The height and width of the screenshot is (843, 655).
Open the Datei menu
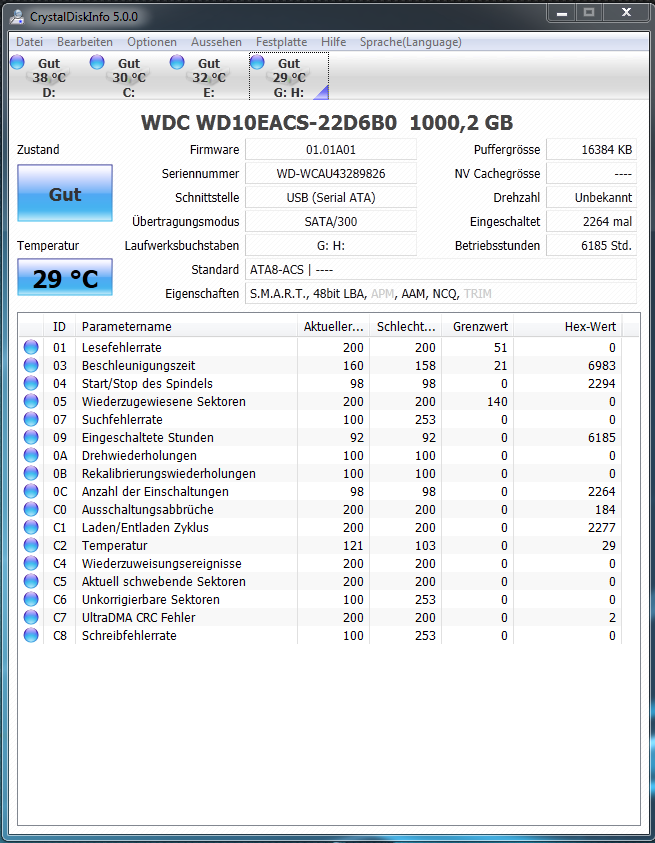(x=29, y=42)
